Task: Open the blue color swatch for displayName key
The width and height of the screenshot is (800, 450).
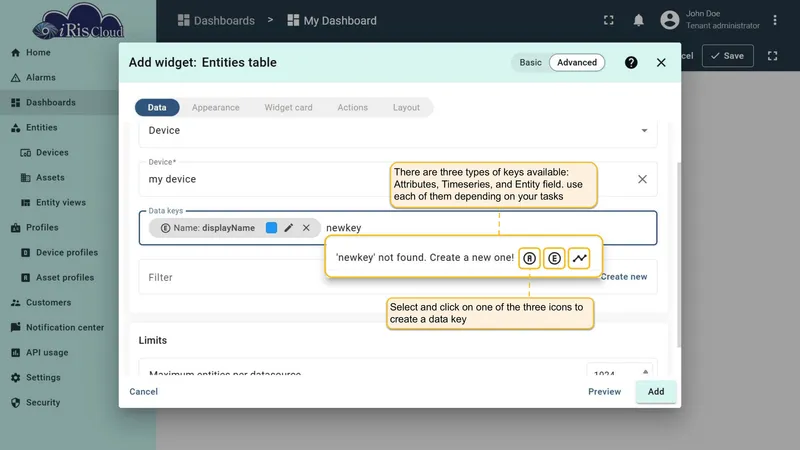Action: coord(271,228)
